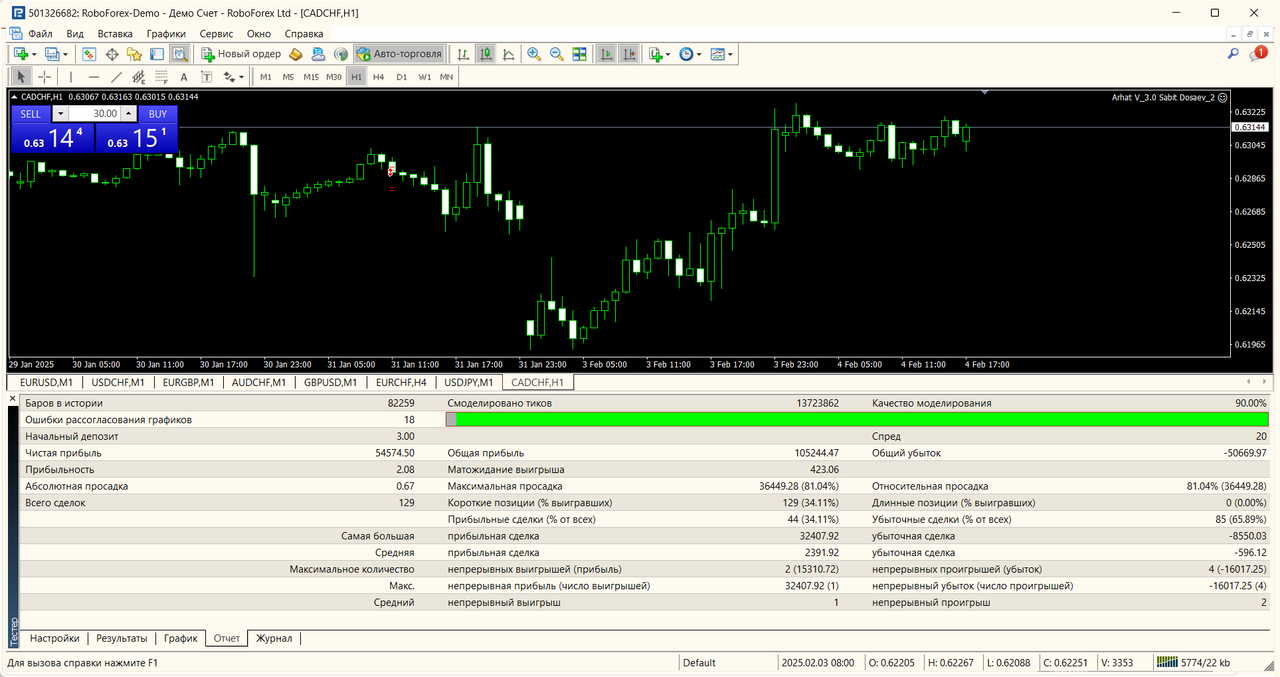Image resolution: width=1280 pixels, height=677 pixels.
Task: Zoom out the chart
Action: [556, 54]
